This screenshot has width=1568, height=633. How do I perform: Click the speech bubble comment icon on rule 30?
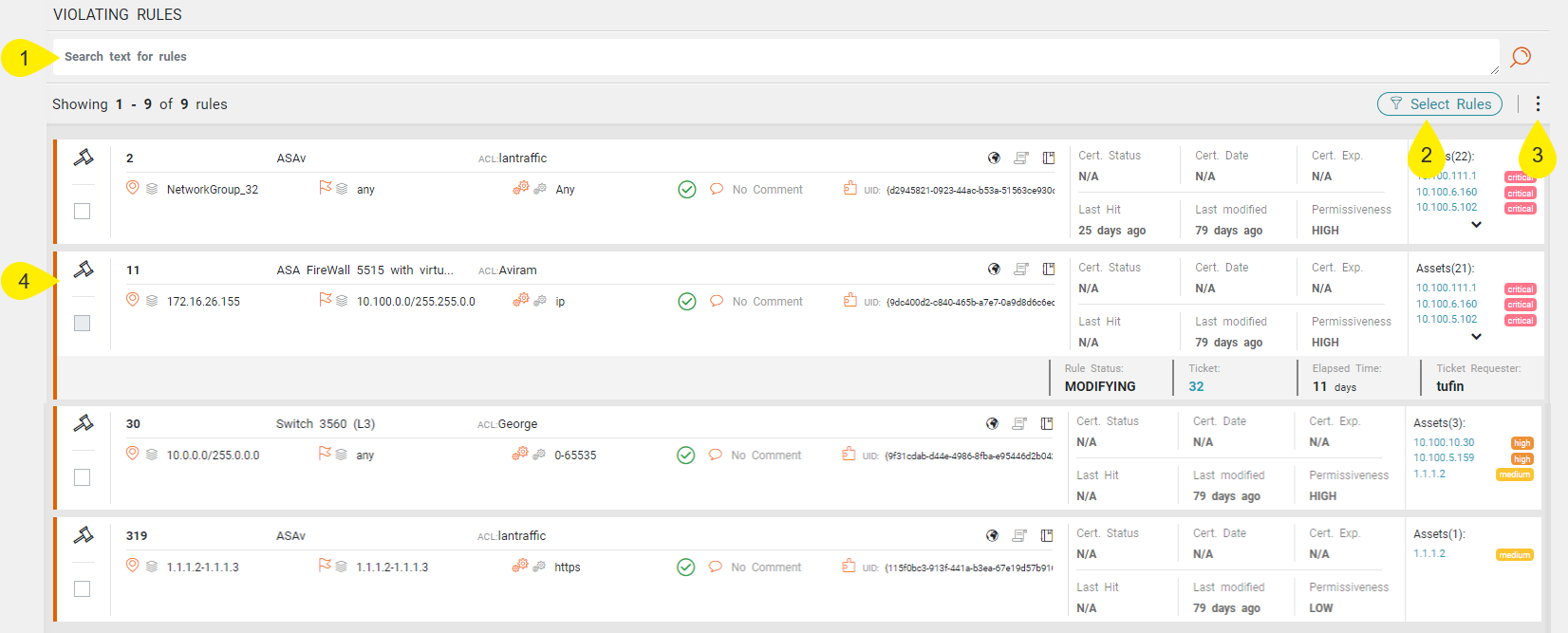tap(716, 456)
